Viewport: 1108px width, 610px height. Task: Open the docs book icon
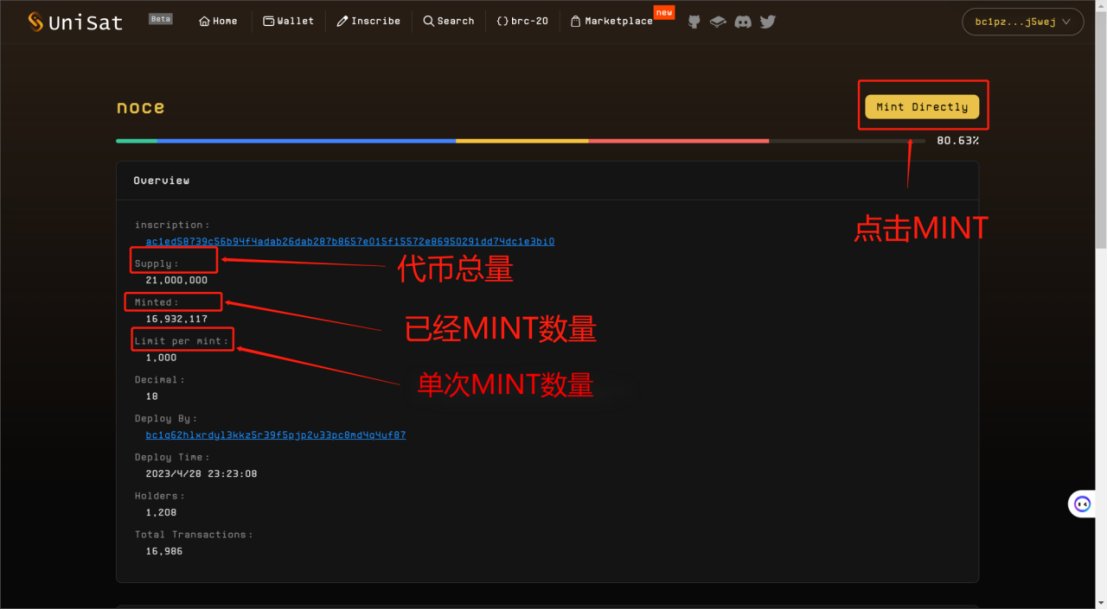[718, 20]
